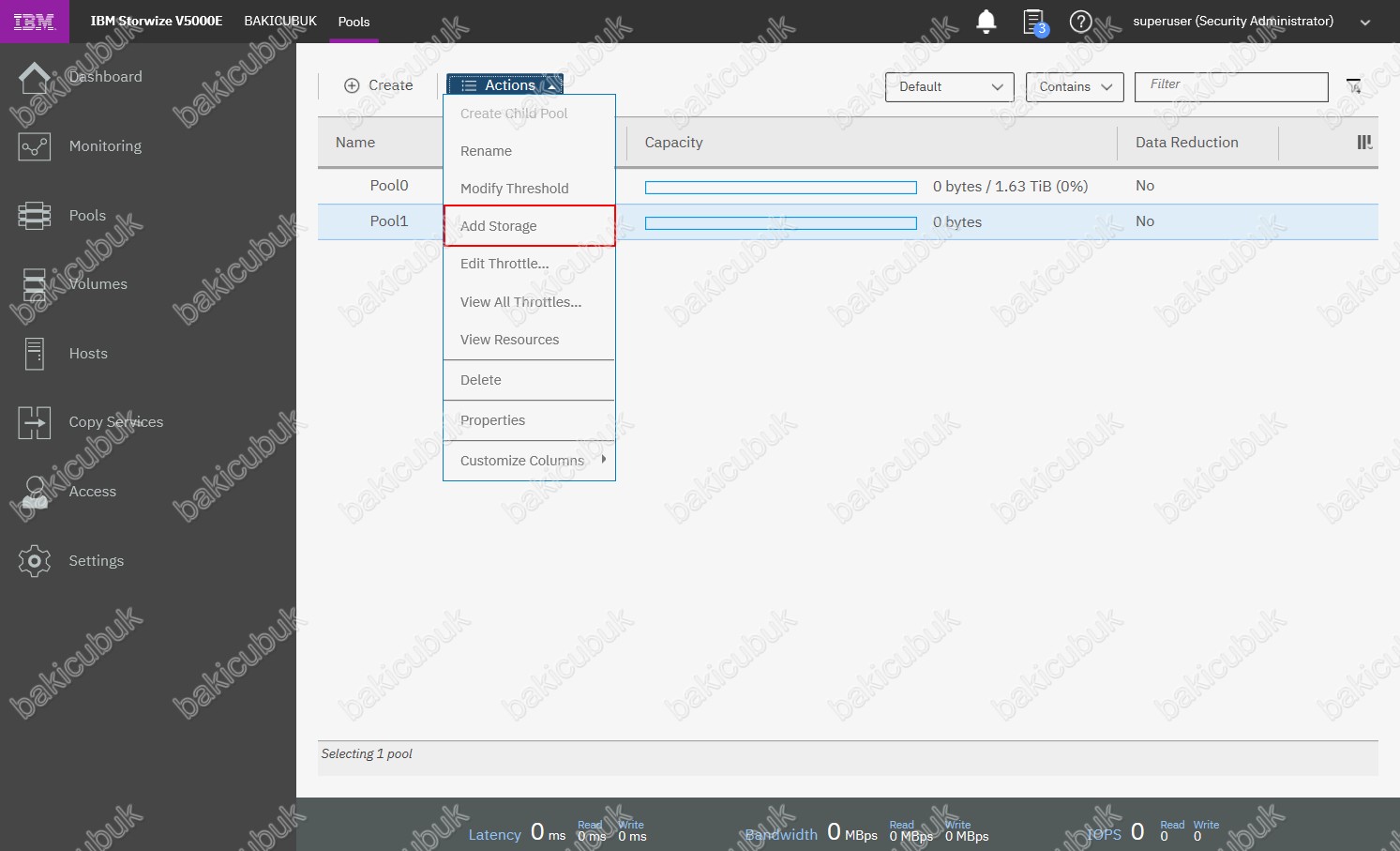Image resolution: width=1400 pixels, height=851 pixels.
Task: Click the Pools breadcrumb tab
Action: [354, 22]
